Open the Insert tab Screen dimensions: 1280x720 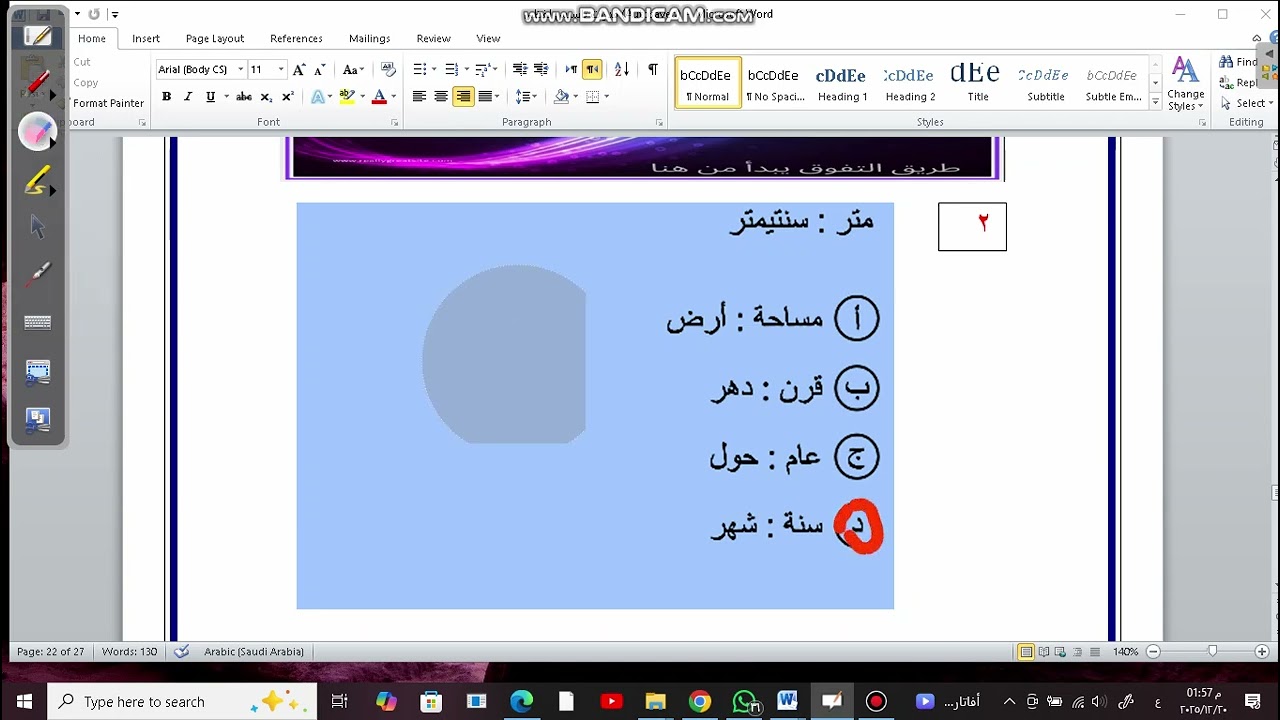pos(146,38)
